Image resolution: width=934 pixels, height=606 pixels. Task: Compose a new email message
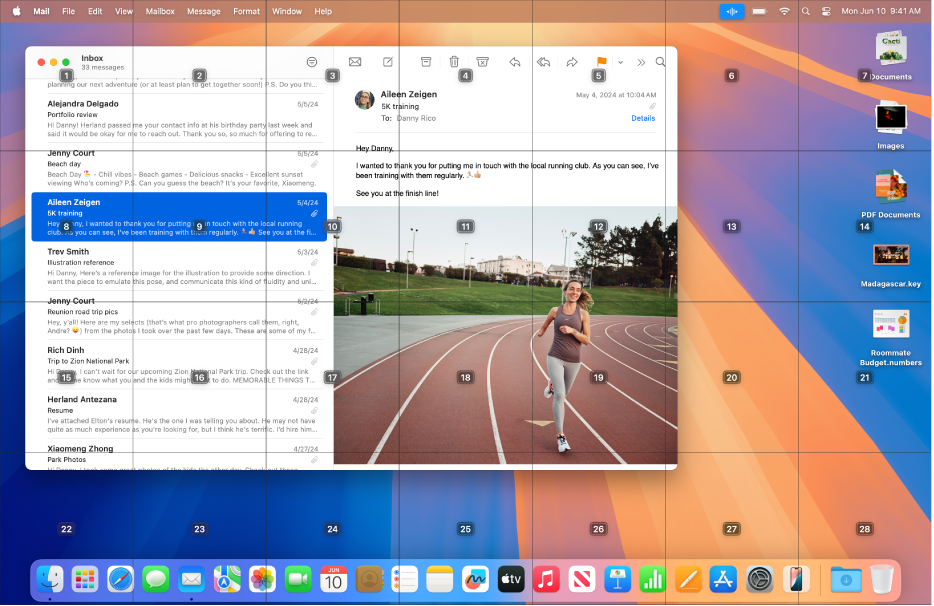point(388,61)
